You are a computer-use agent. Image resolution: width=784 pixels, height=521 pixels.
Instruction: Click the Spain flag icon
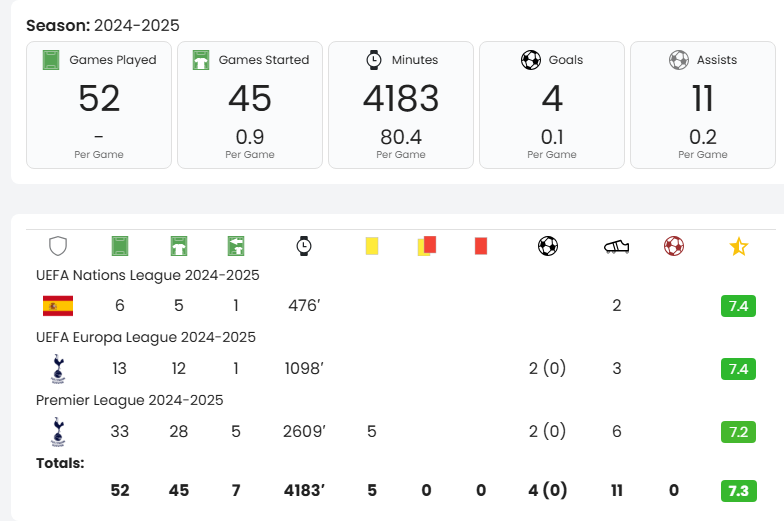point(57,305)
